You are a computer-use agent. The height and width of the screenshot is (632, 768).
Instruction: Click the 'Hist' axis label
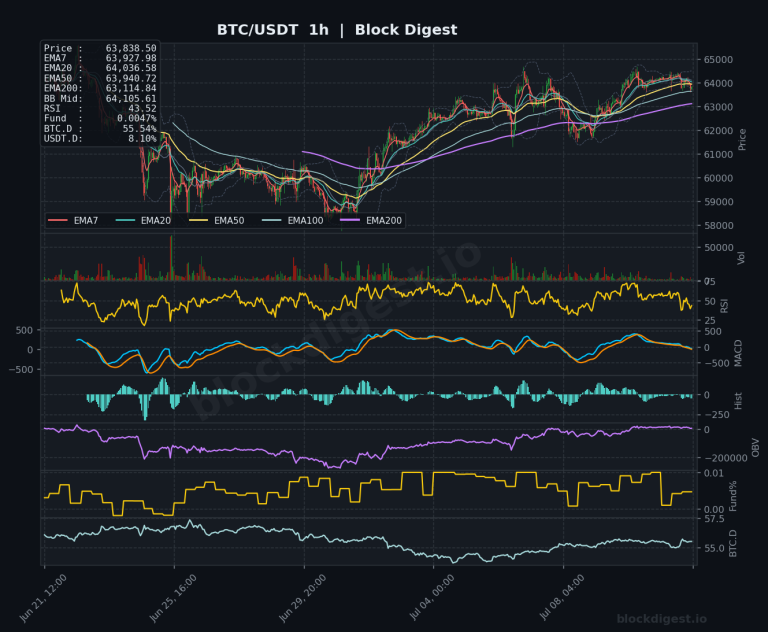pyautogui.click(x=738, y=401)
